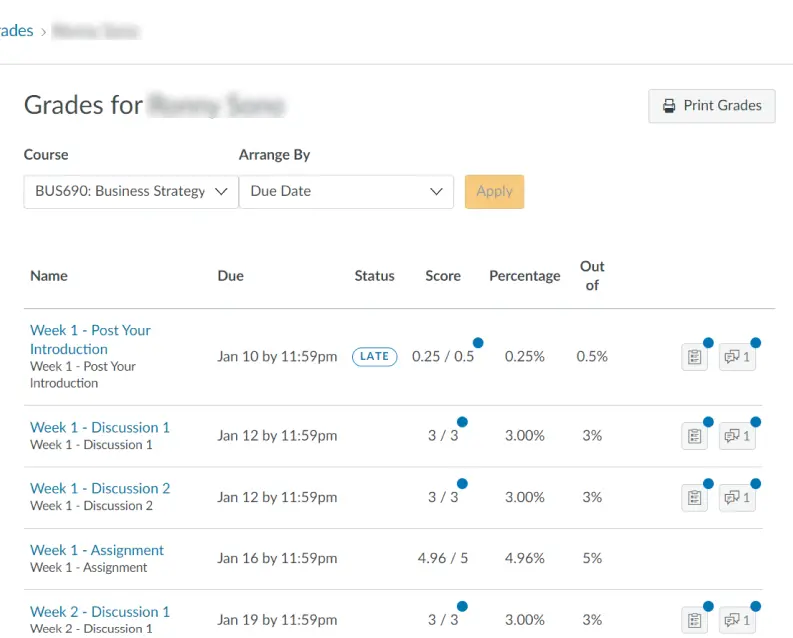Open rubric icon for Week 1 Post Your Introduction
The height and width of the screenshot is (638, 793).
click(x=694, y=357)
